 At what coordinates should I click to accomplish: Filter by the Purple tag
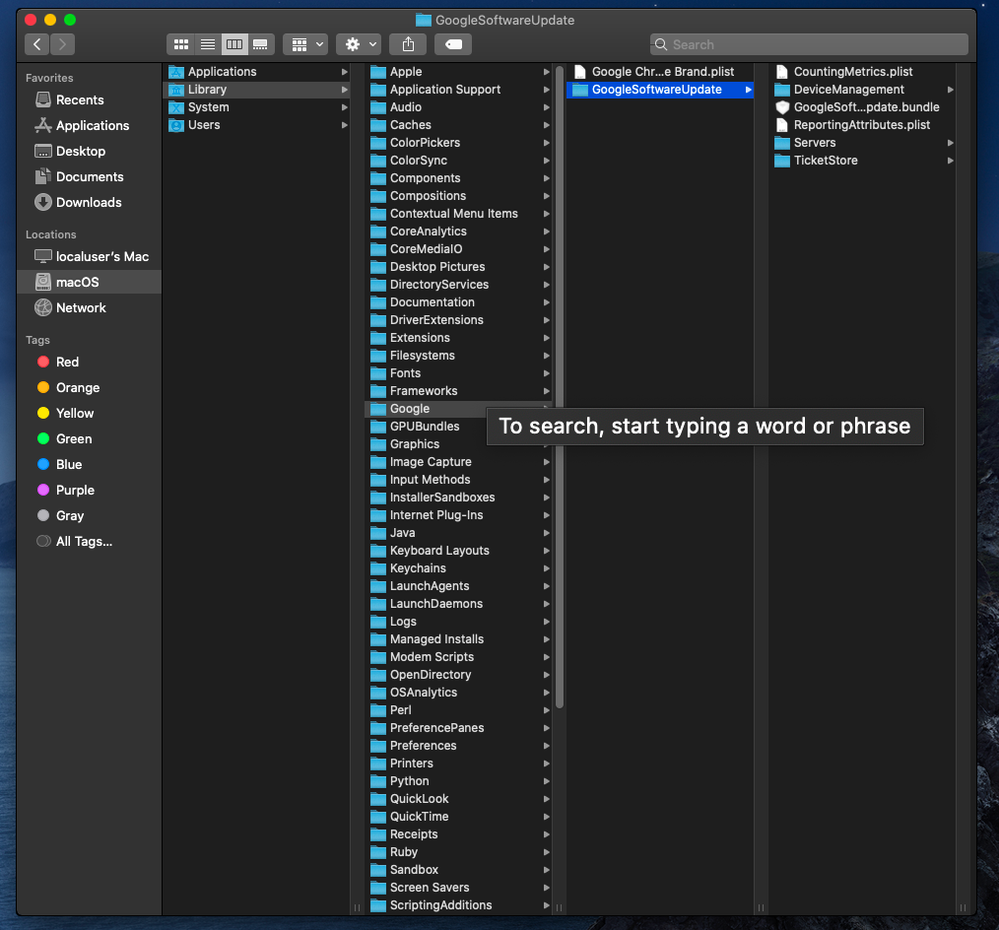(89, 490)
